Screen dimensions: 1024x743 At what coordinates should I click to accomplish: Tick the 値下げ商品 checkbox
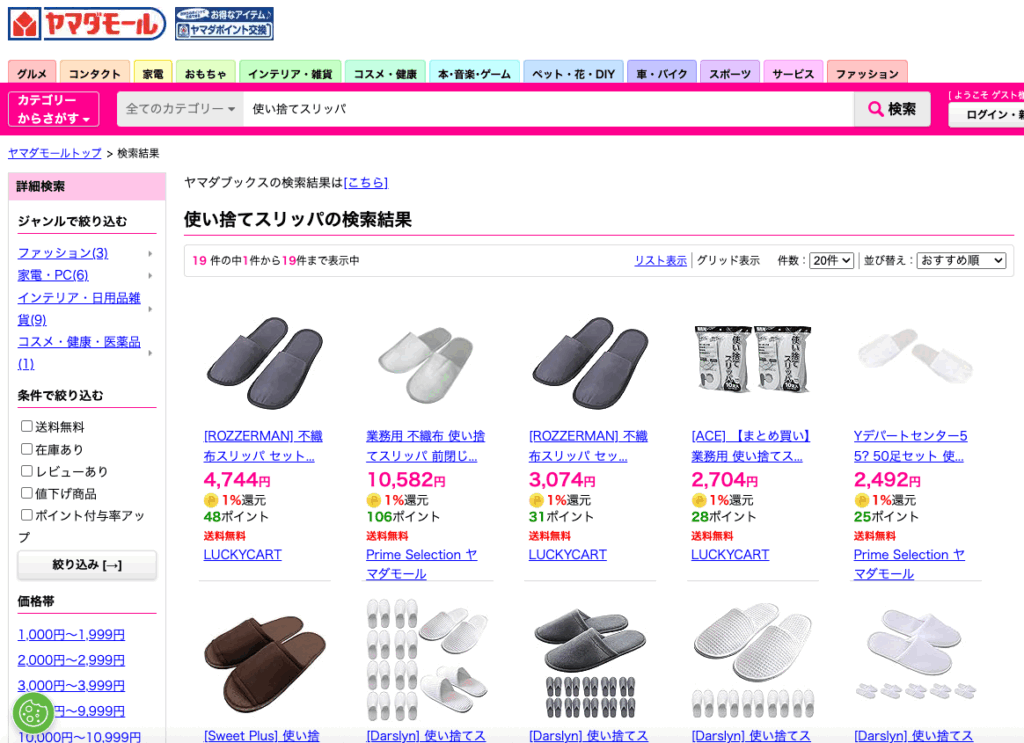tap(27, 493)
